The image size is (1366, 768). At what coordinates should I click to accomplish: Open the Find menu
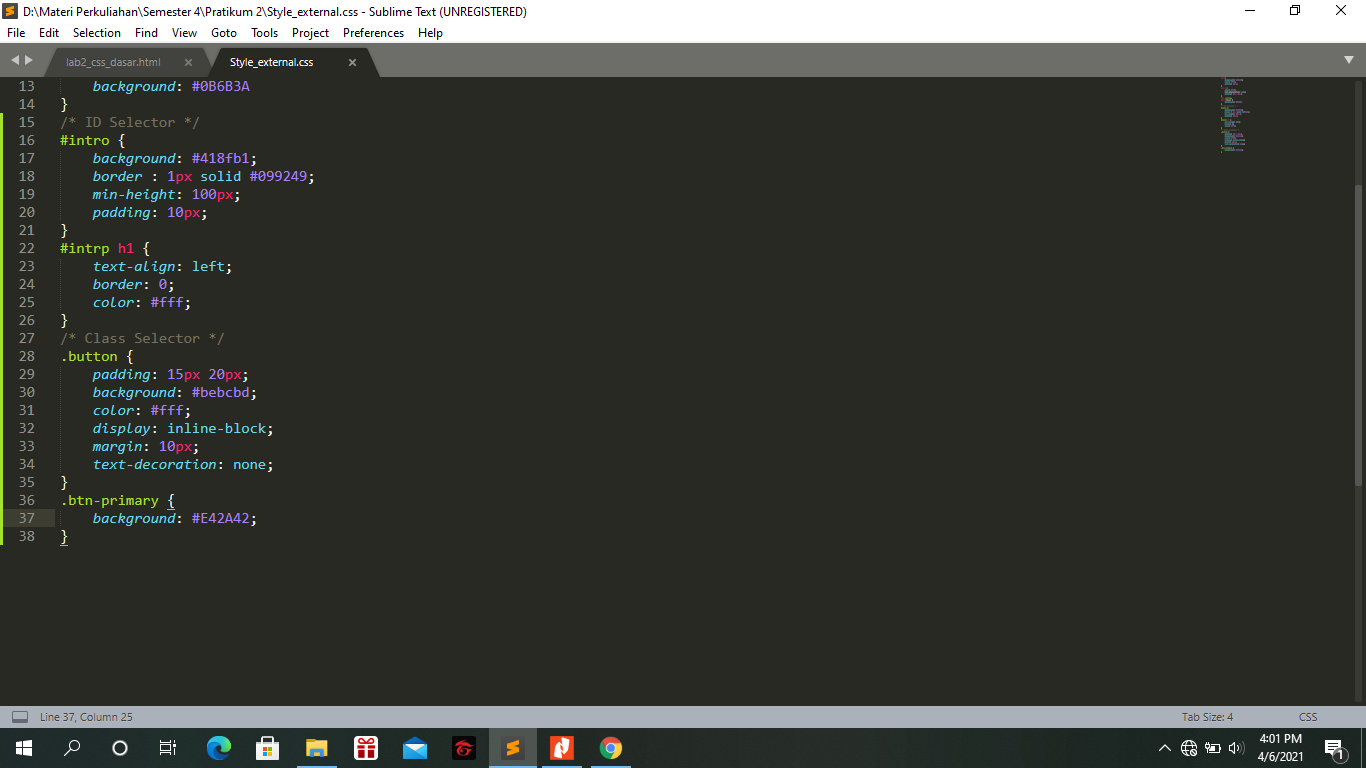(146, 33)
